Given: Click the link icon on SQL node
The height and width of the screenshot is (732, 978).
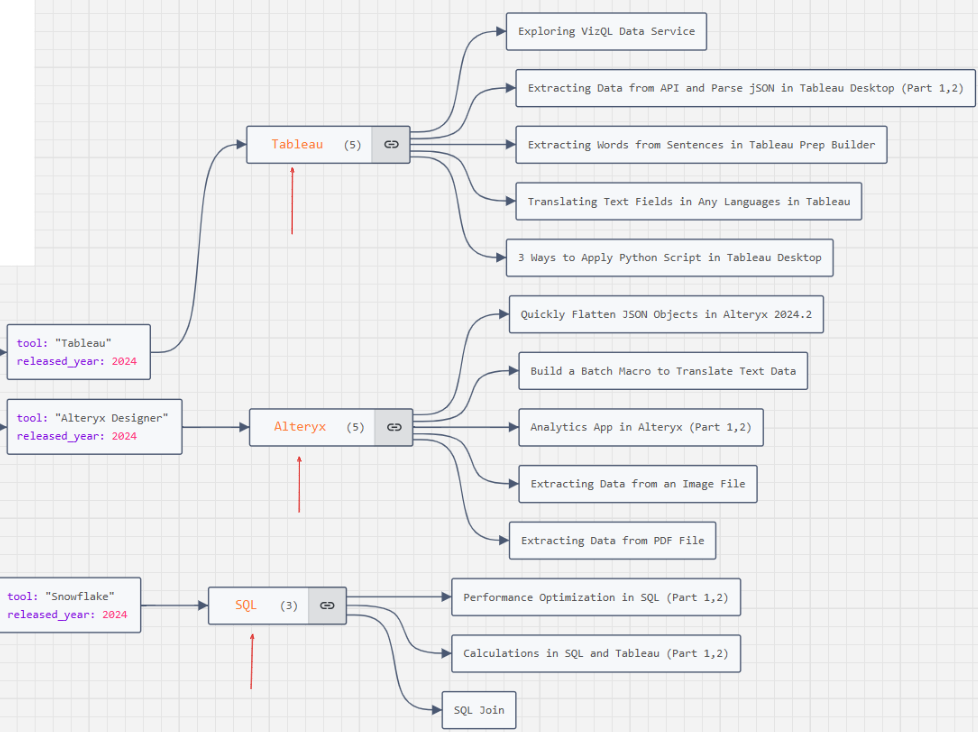Looking at the screenshot, I should [x=327, y=605].
